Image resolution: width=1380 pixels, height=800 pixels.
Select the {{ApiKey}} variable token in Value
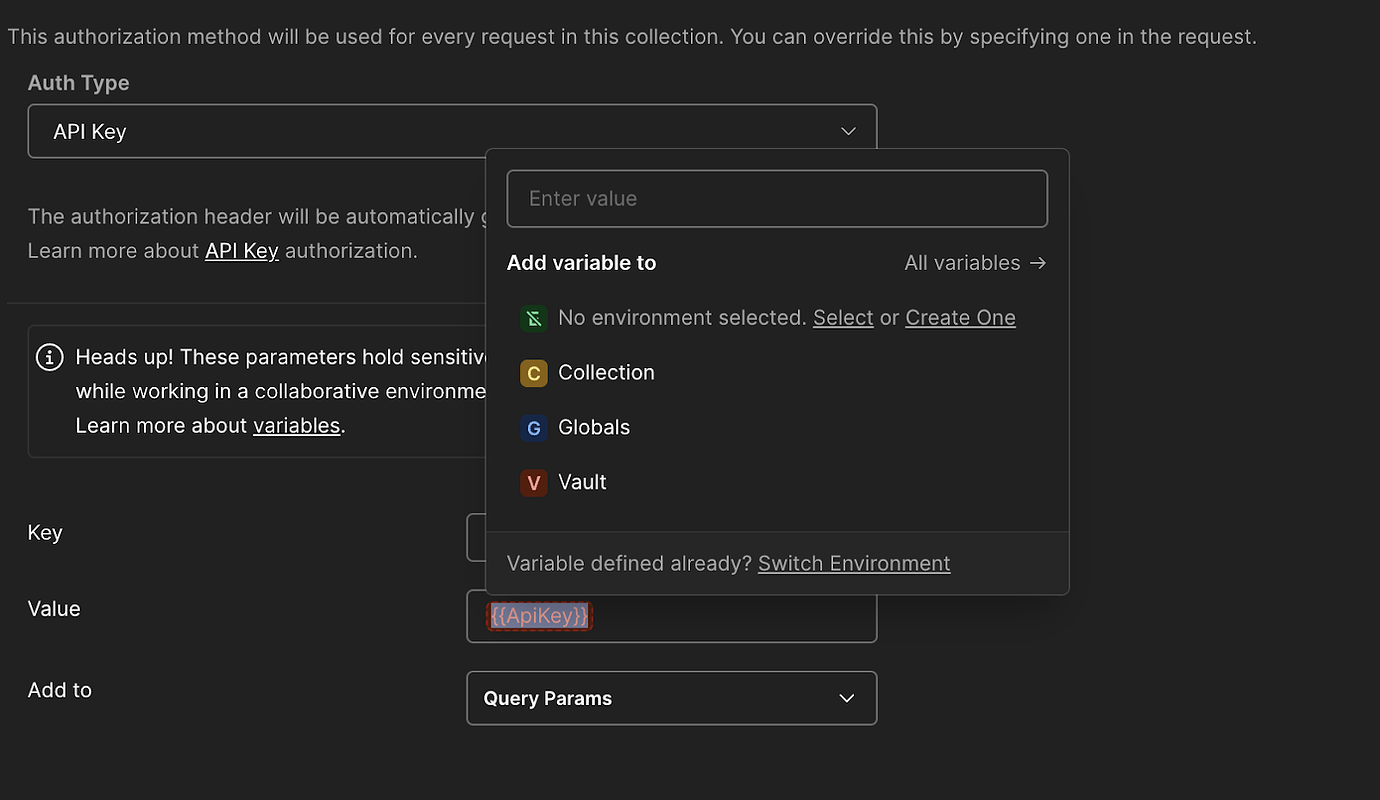point(540,615)
